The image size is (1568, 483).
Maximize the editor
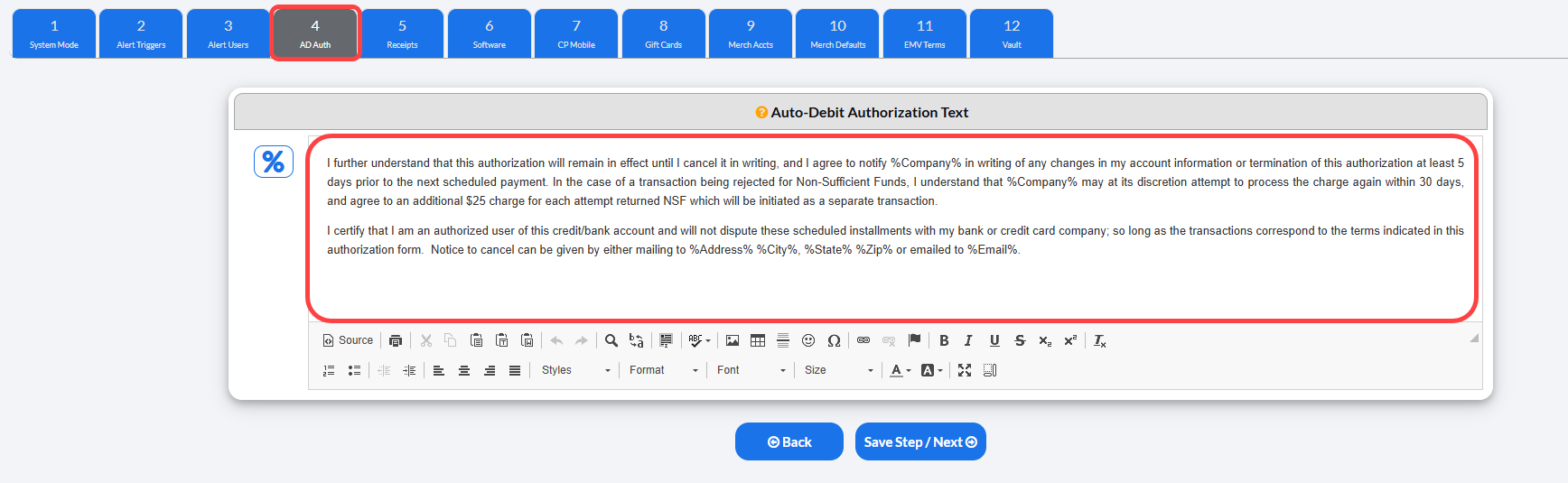965,370
